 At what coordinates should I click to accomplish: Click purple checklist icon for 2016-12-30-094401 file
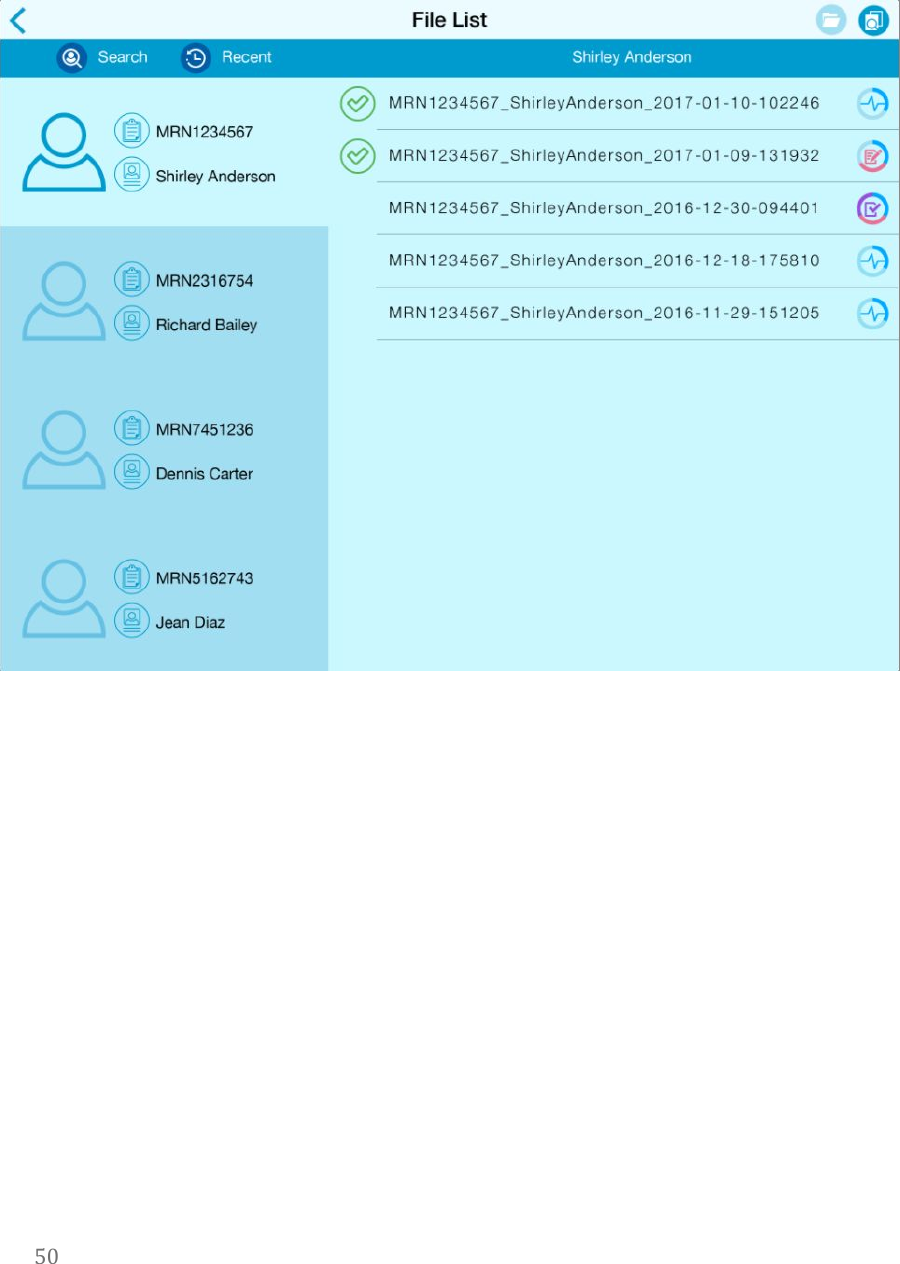[x=873, y=208]
